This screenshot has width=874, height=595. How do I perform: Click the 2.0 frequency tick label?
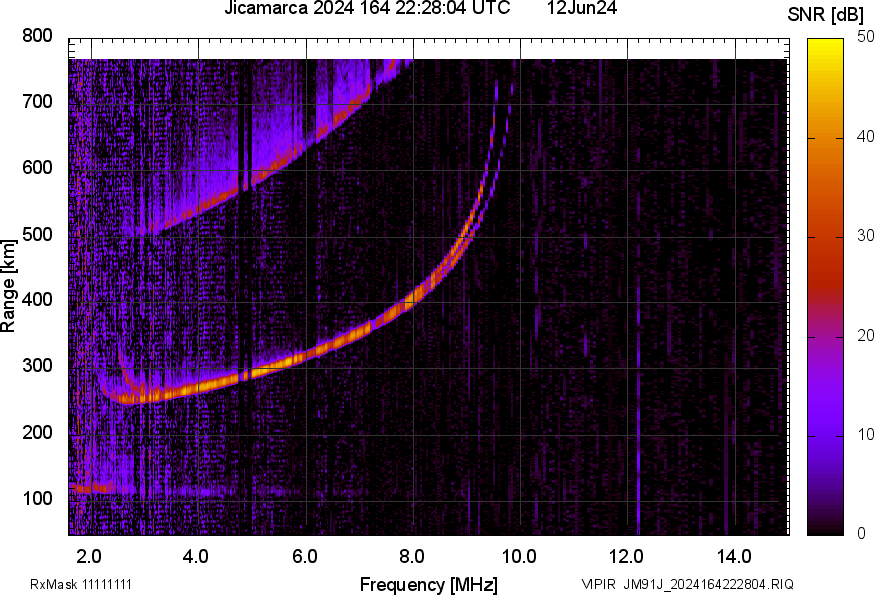tap(89, 556)
